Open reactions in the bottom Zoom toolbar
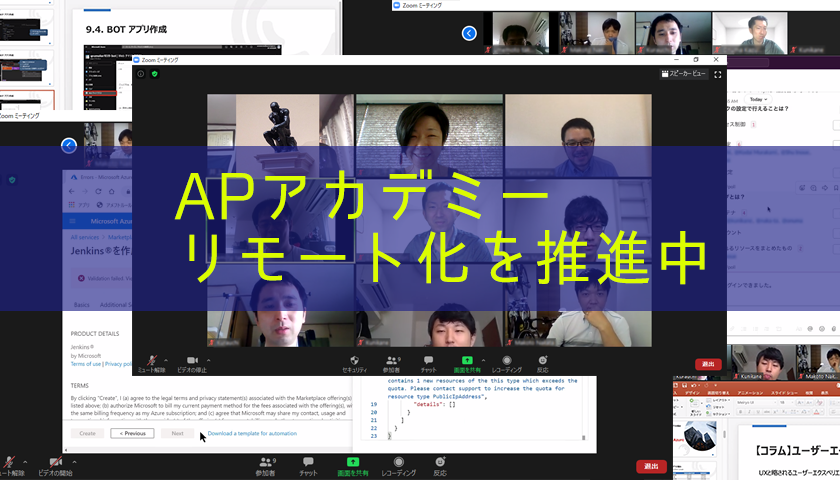The width and height of the screenshot is (840, 480). (439, 464)
